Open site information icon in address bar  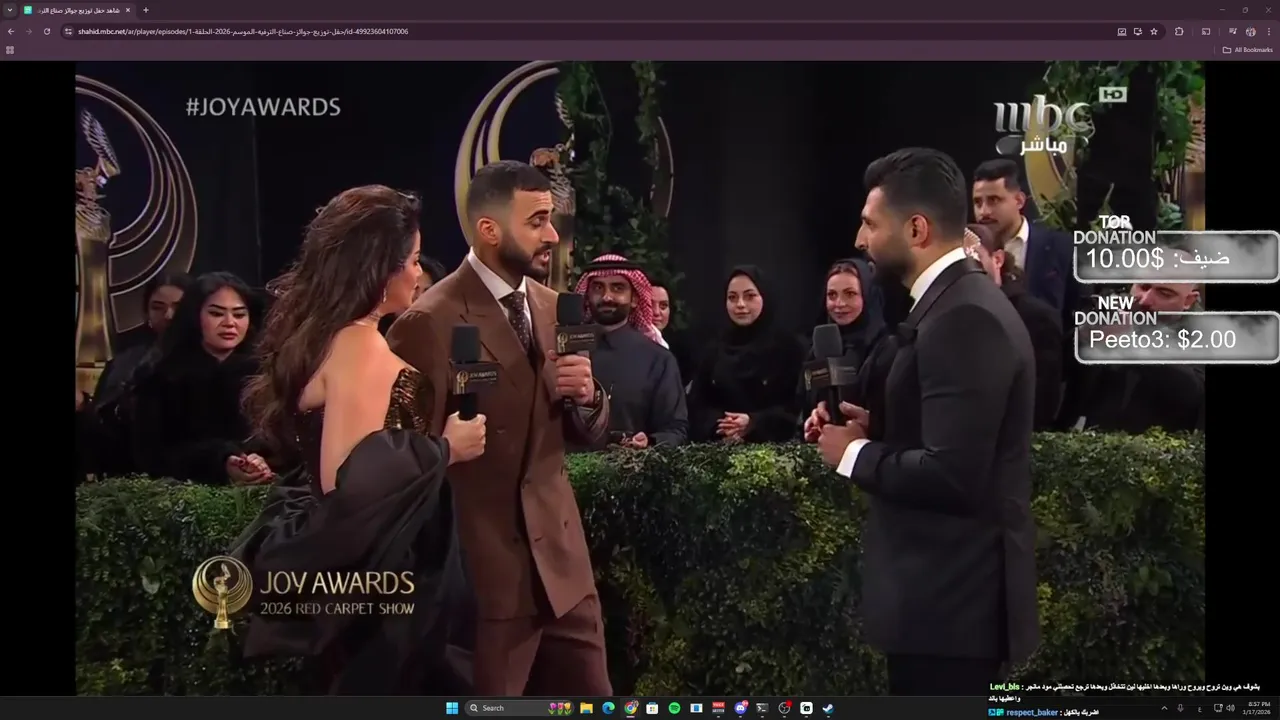click(x=68, y=31)
